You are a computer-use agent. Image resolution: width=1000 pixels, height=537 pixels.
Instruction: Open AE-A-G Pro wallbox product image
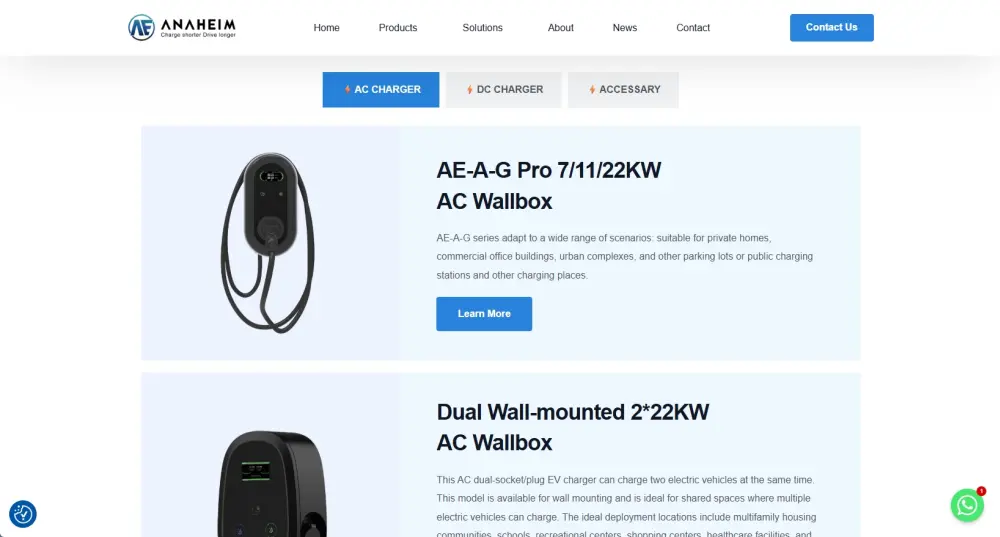(x=268, y=242)
